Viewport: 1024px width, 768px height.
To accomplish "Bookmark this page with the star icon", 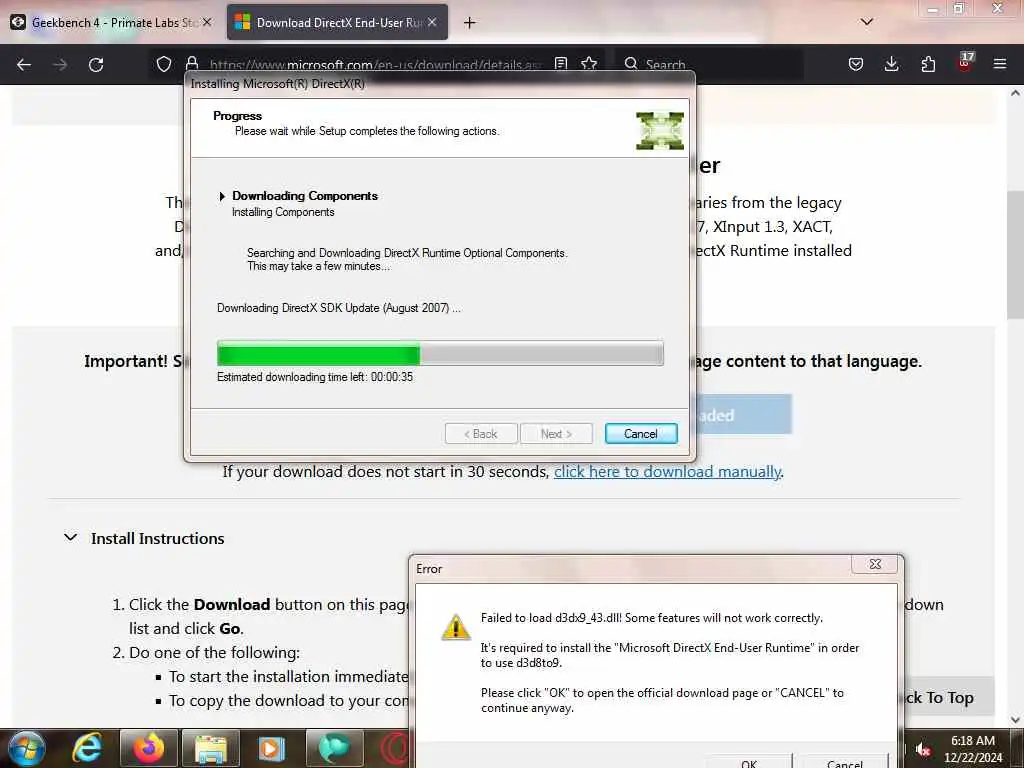I will click(x=589, y=63).
